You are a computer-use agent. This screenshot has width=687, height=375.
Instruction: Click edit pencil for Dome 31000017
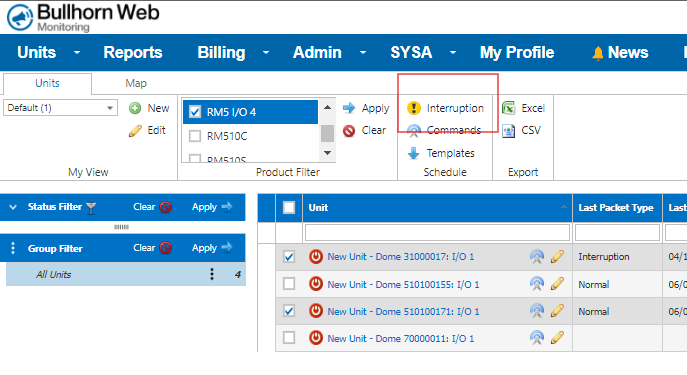[x=557, y=257]
